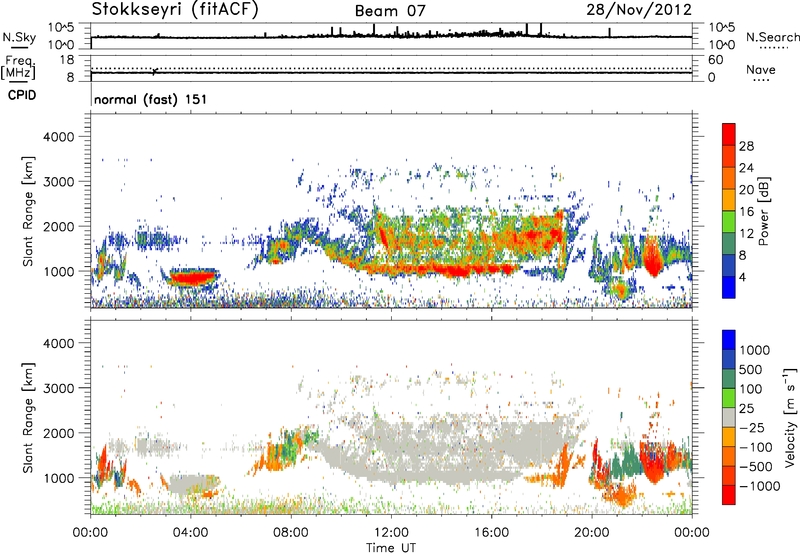
Task: Click 'Slant Range [km]' label of velocity panel
Action: [x=28, y=417]
